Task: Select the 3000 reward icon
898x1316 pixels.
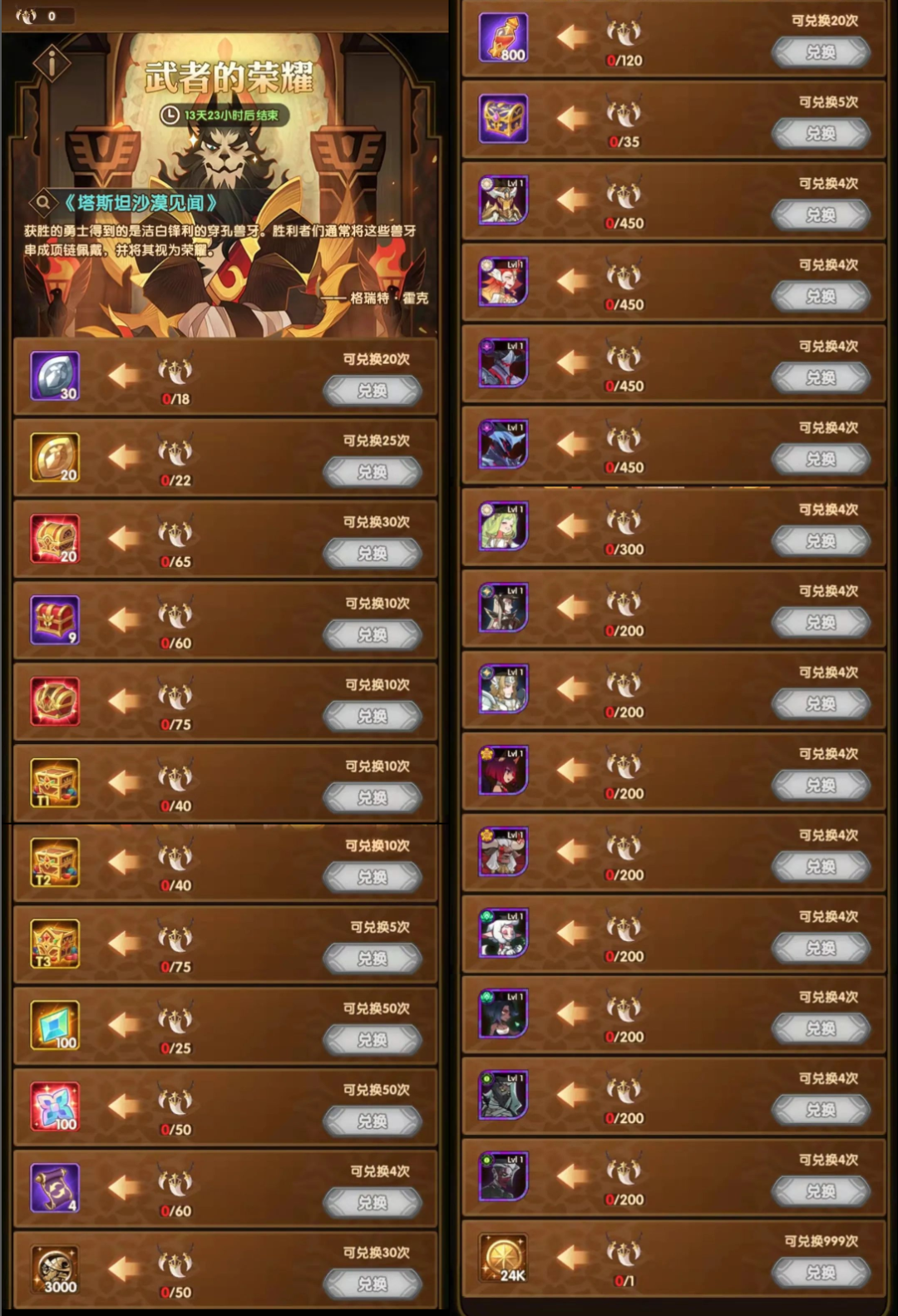Action: click(55, 1269)
